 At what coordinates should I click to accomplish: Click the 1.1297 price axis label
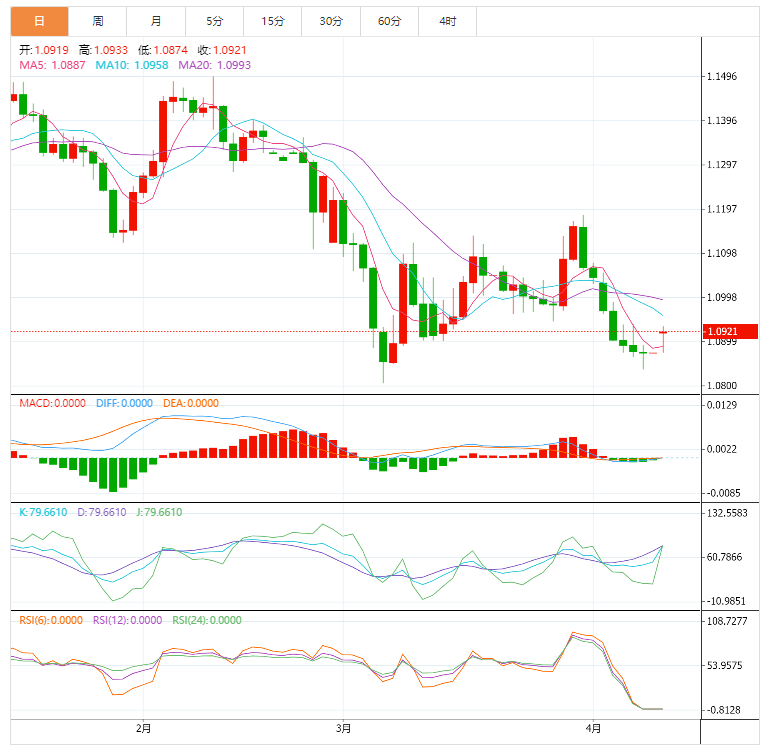pyautogui.click(x=722, y=165)
